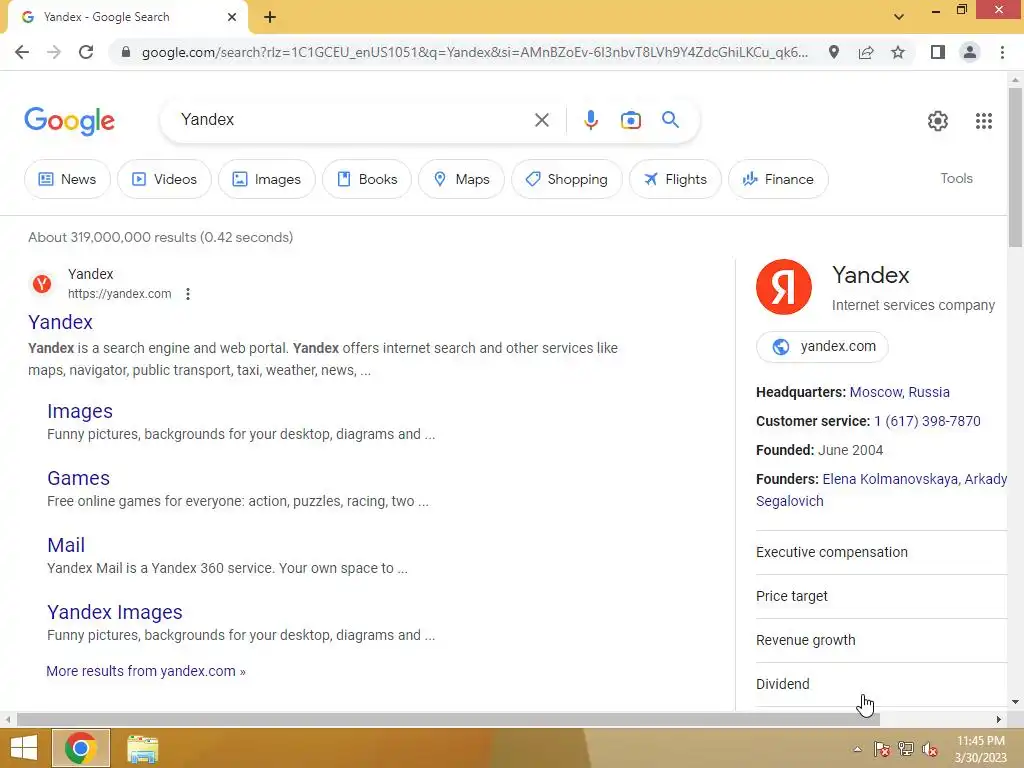Switch to the Books filter
This screenshot has width=1024, height=768.
pos(367,179)
